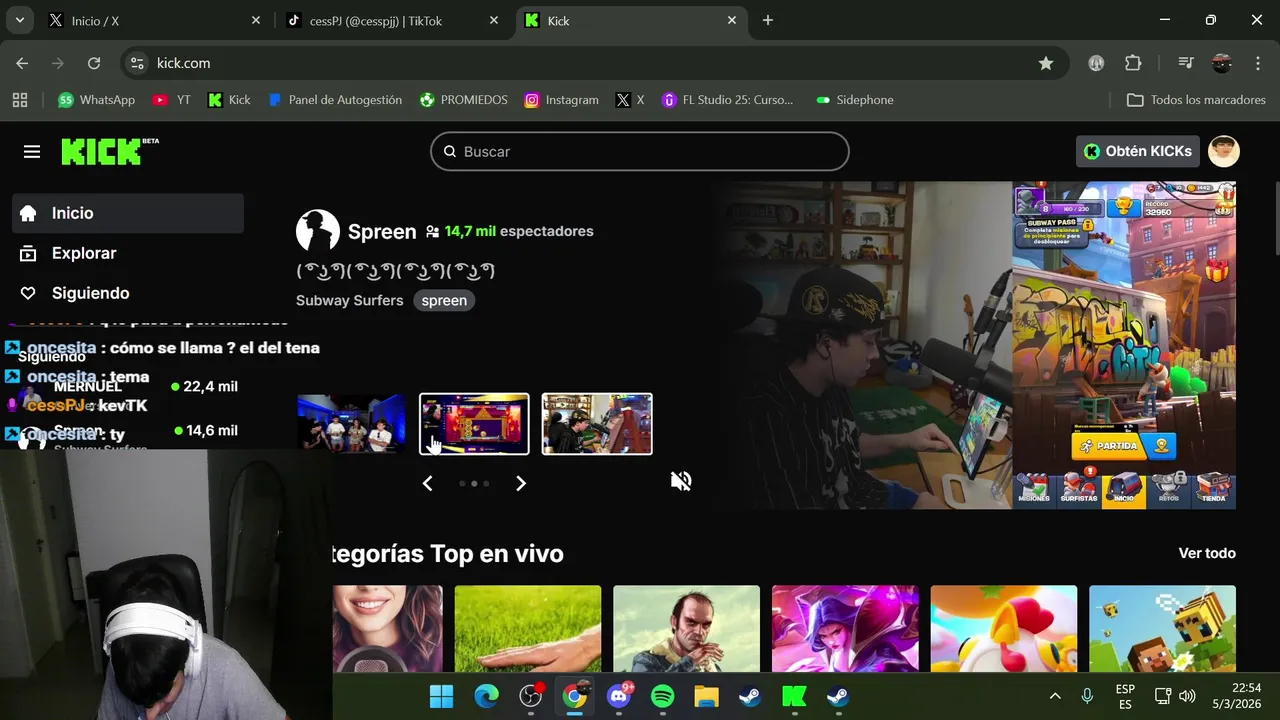The image size is (1280, 720).
Task: Open the FL Studio 25 bookmark
Action: pos(728,100)
